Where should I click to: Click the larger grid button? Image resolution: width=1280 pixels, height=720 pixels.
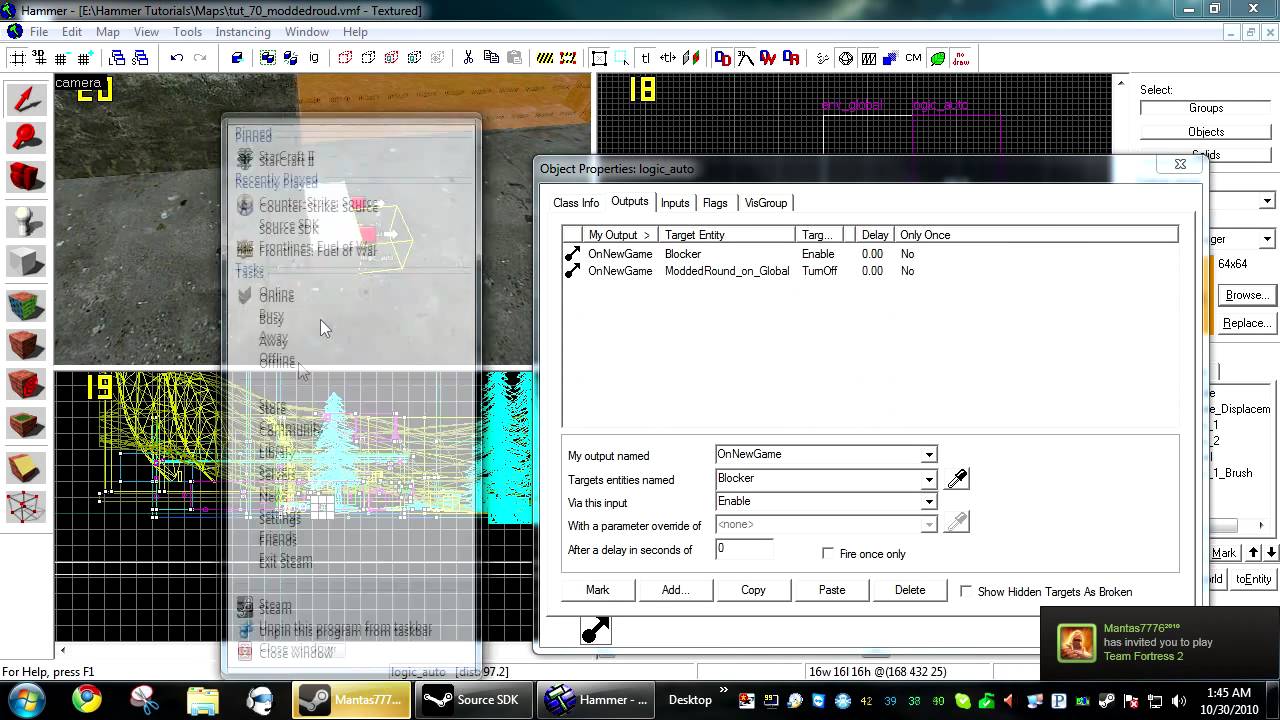coord(84,58)
